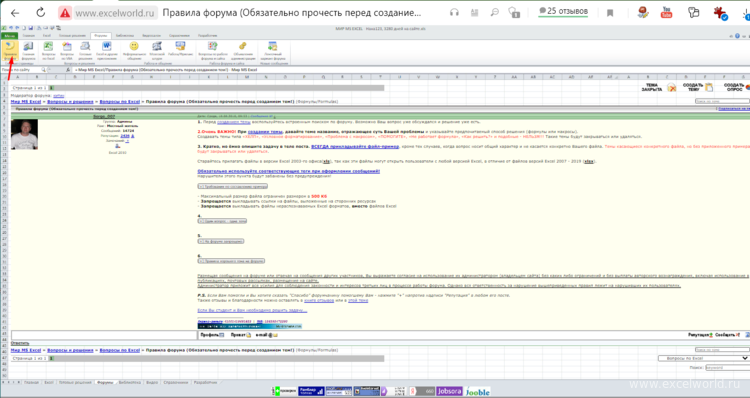
Task: Click the Ответить link below the post
Action: click(x=20, y=343)
